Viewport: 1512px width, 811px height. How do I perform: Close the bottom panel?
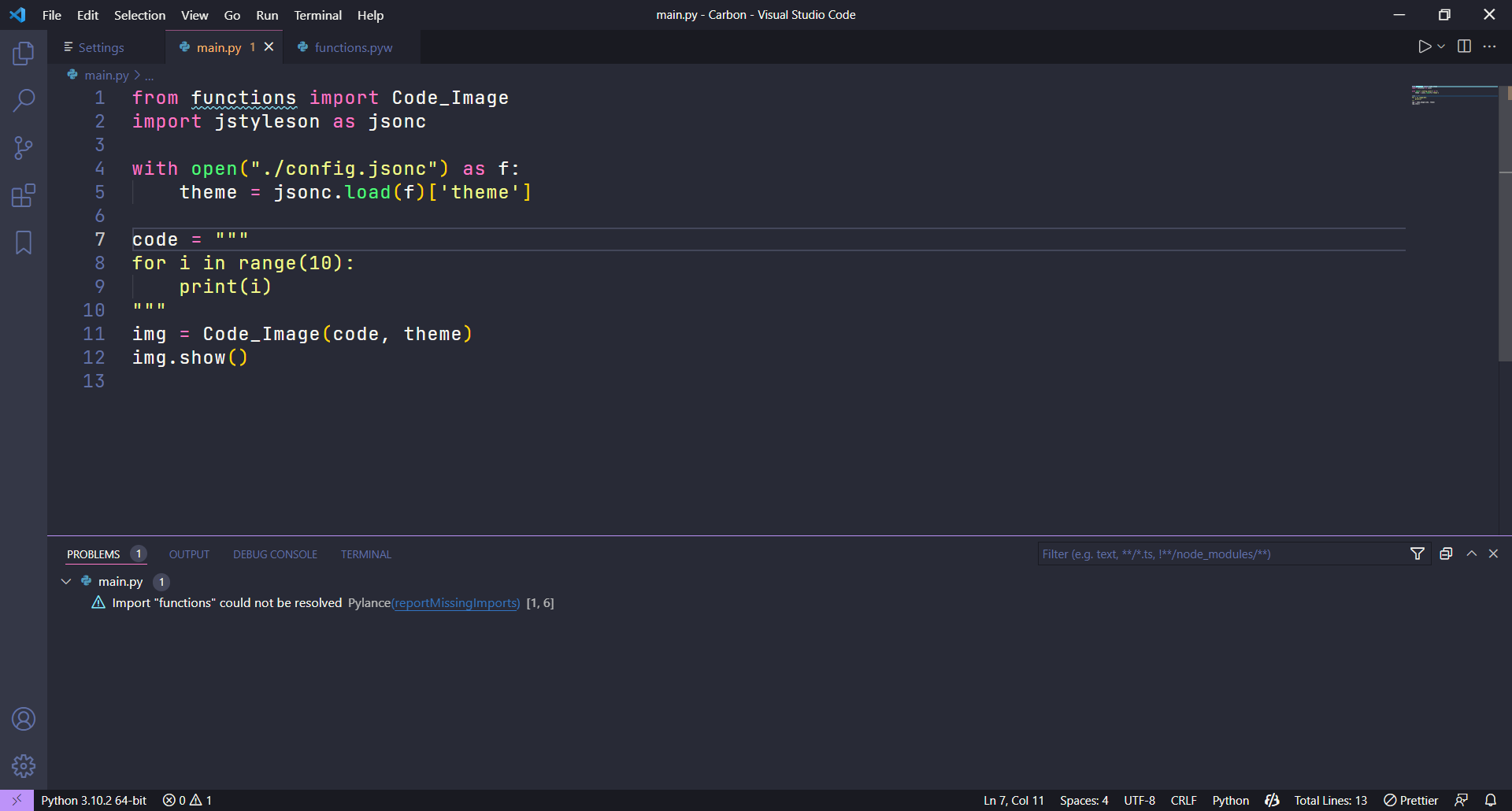tap(1493, 554)
